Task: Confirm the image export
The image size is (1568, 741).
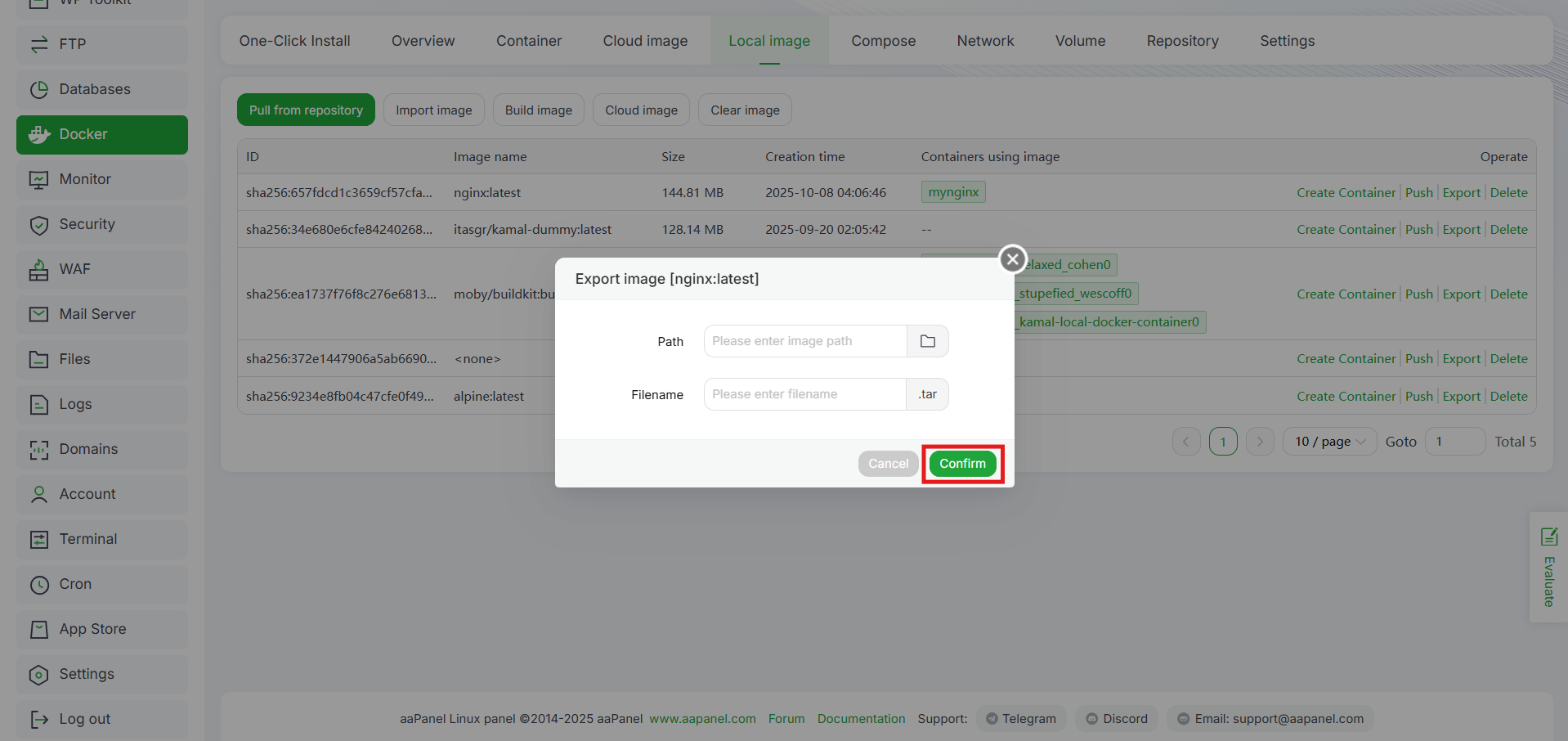Action: point(962,464)
